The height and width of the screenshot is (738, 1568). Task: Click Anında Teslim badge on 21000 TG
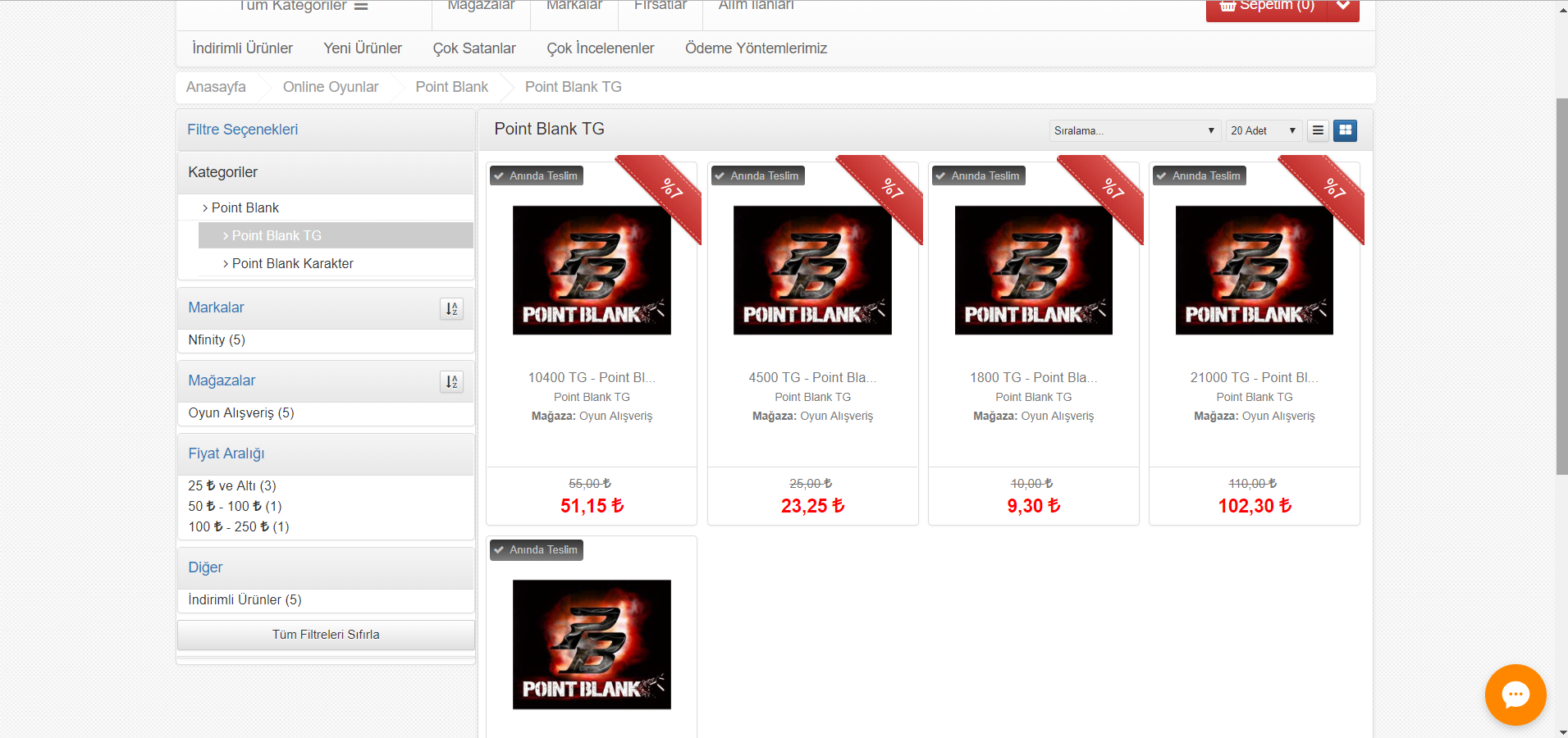tap(1200, 175)
